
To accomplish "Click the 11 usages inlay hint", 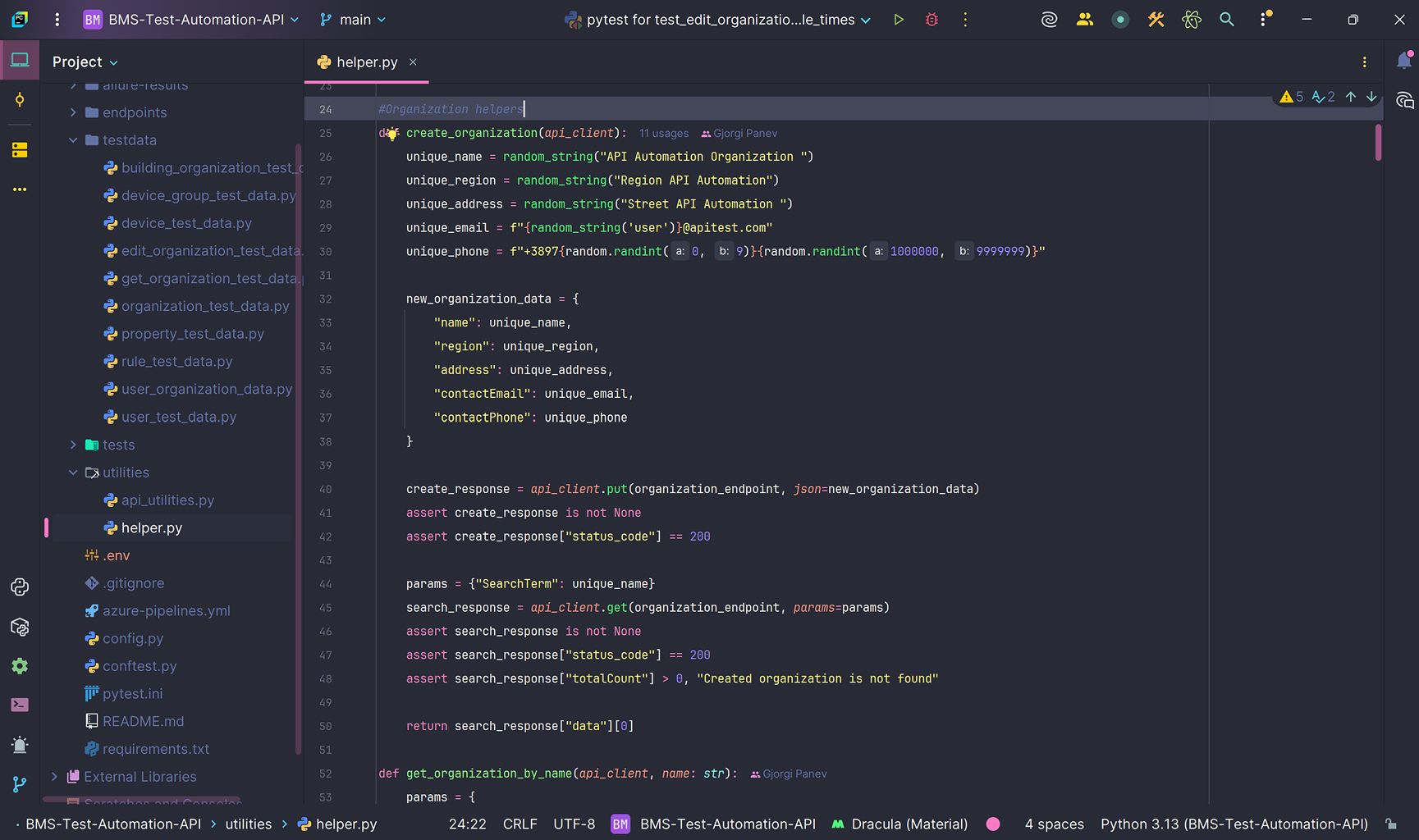I will [x=663, y=133].
